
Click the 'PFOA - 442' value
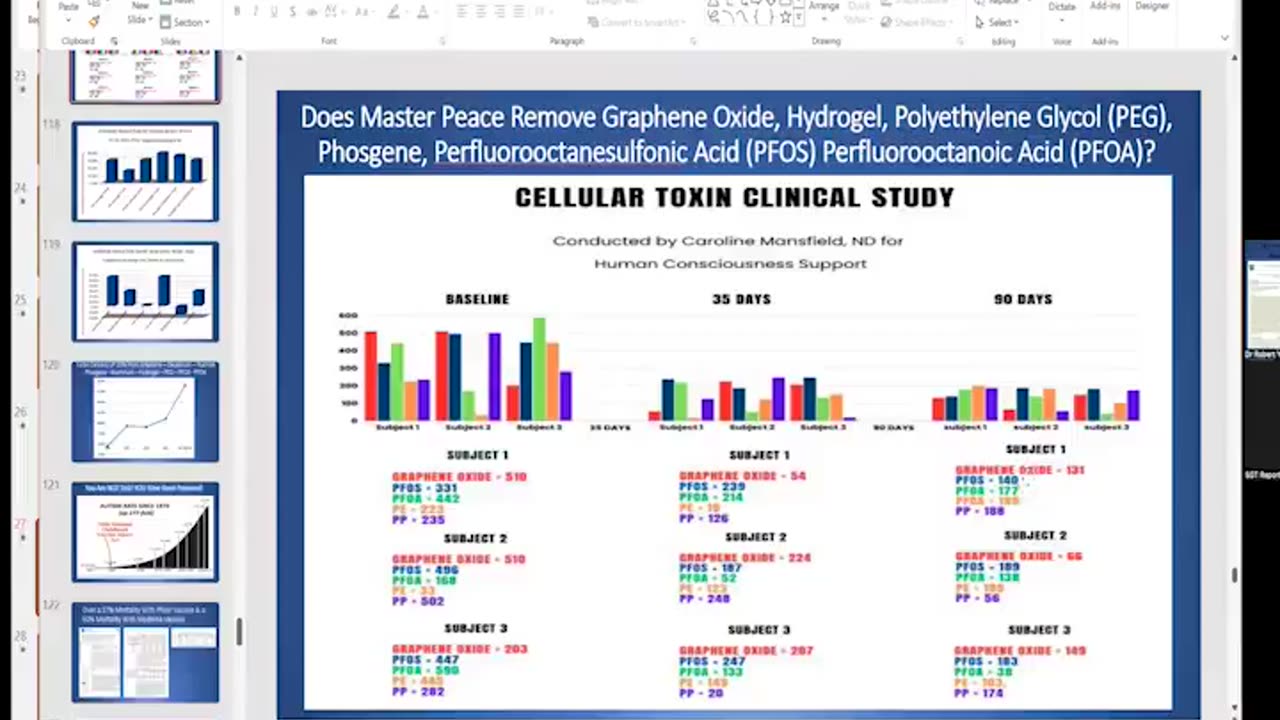pyautogui.click(x=426, y=499)
